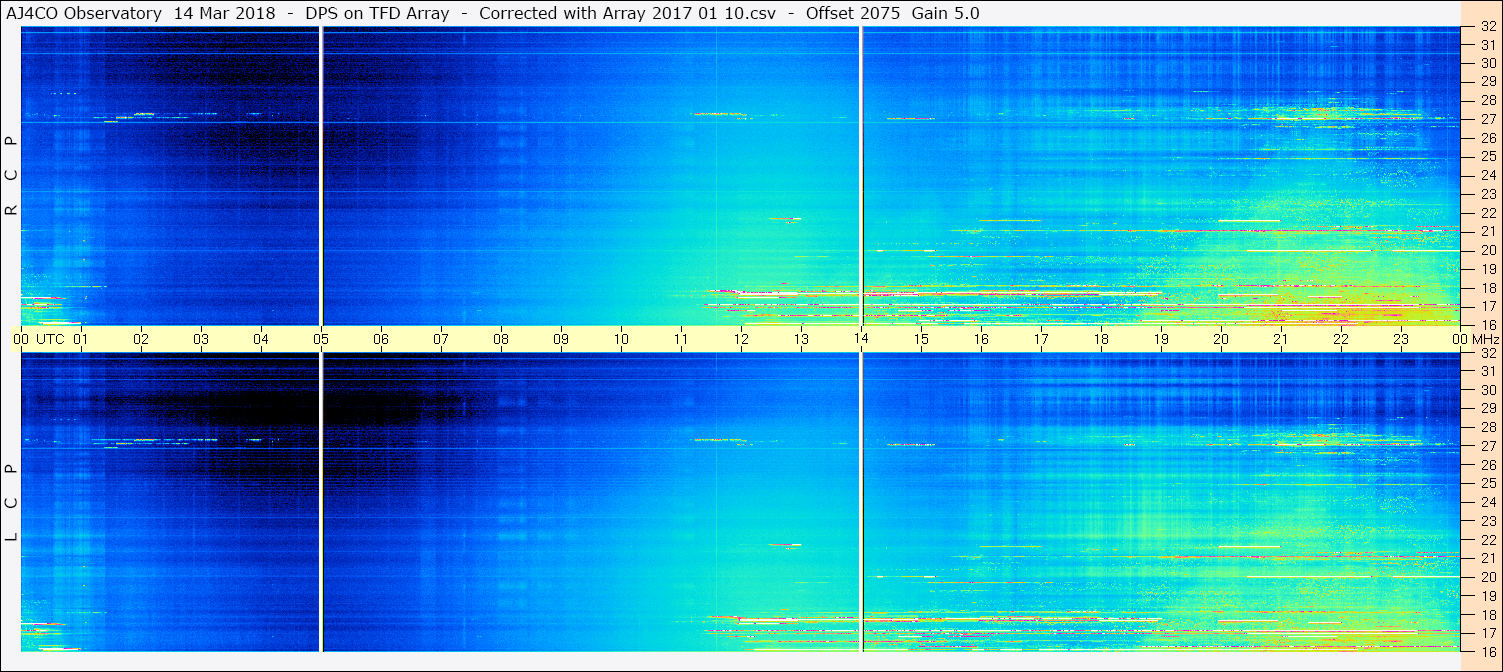The width and height of the screenshot is (1503, 672).
Task: Select the 12 hour tick on time axis
Action: [x=741, y=339]
